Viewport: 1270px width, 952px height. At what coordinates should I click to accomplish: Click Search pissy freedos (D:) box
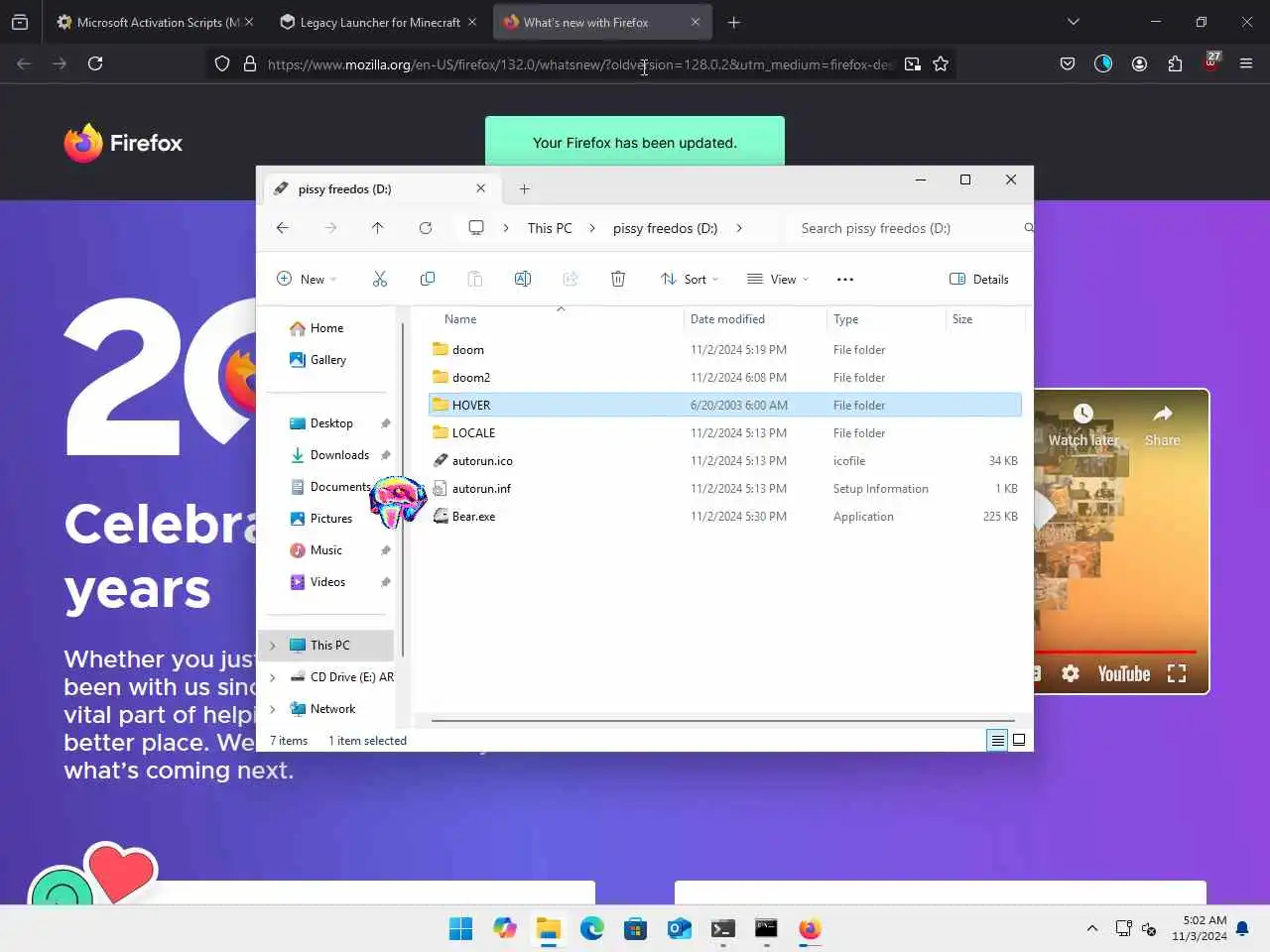[911, 228]
